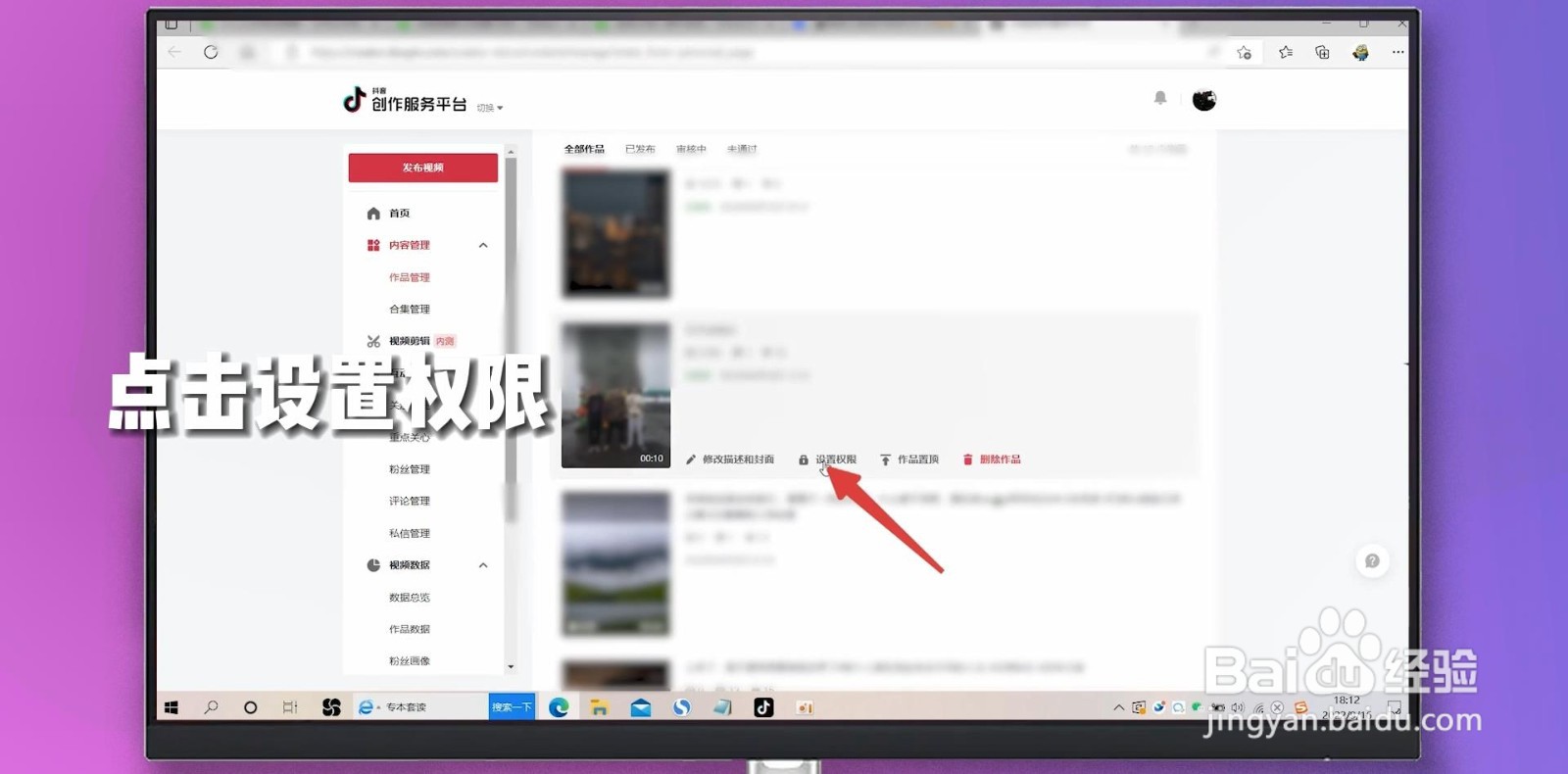Switch to the 审核中 tab
The height and width of the screenshot is (774, 1568).
[691, 149]
